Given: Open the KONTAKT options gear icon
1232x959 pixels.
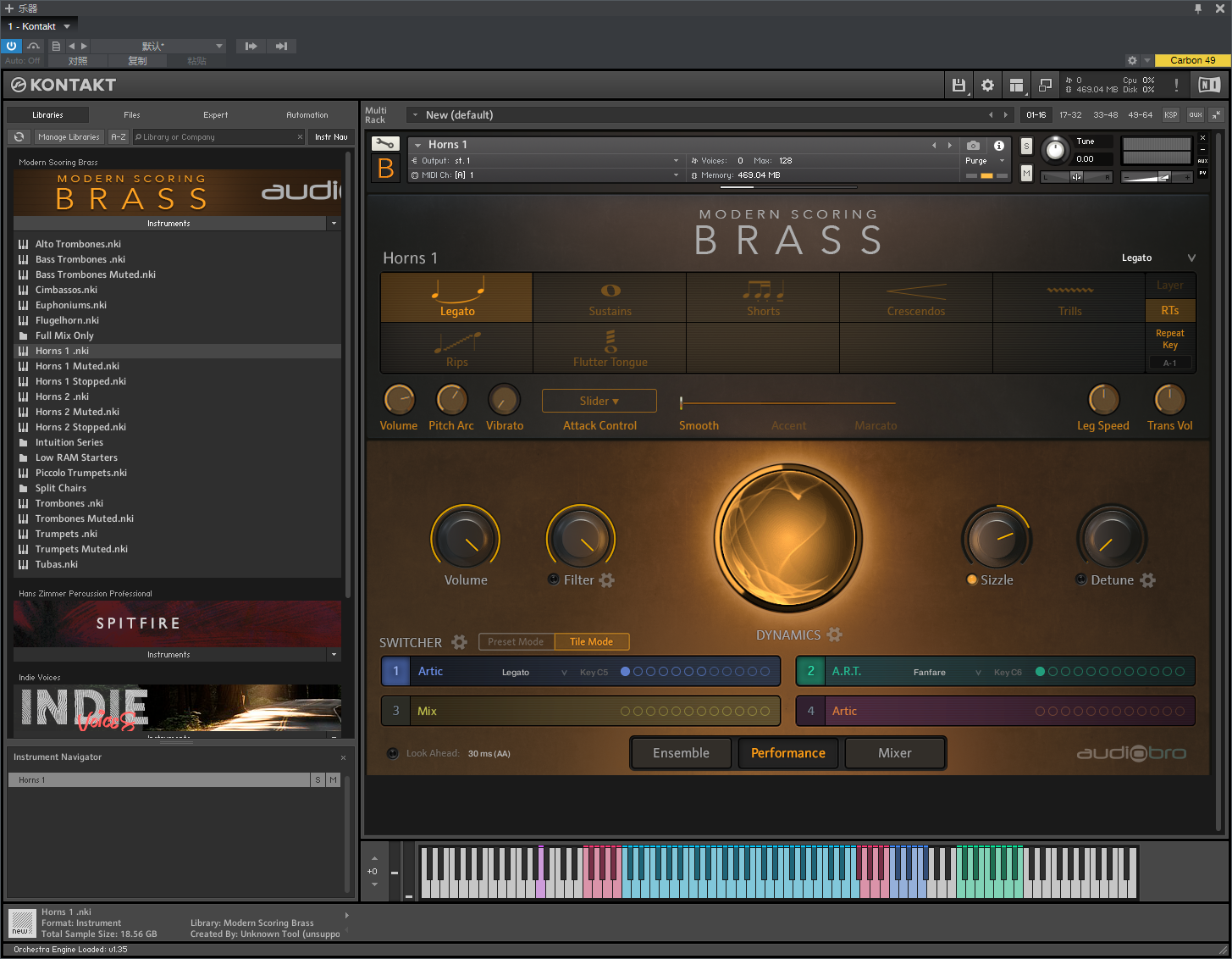Looking at the screenshot, I should pyautogui.click(x=987, y=85).
